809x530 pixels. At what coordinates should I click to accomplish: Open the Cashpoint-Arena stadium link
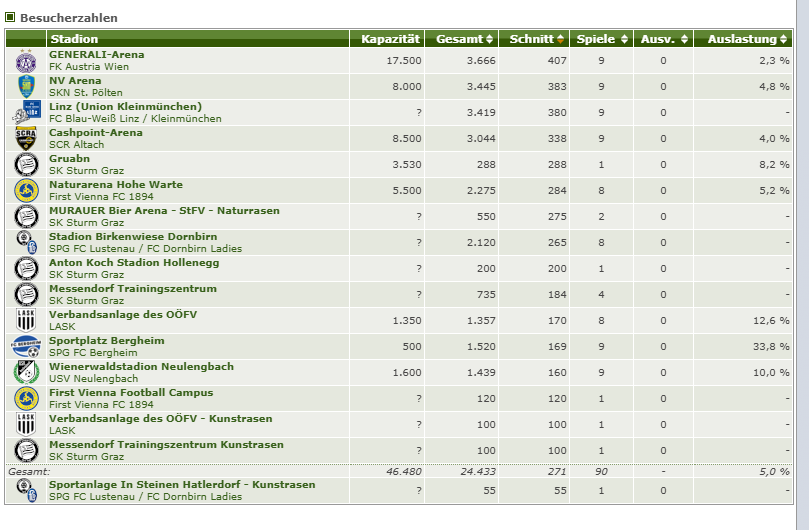(96, 133)
